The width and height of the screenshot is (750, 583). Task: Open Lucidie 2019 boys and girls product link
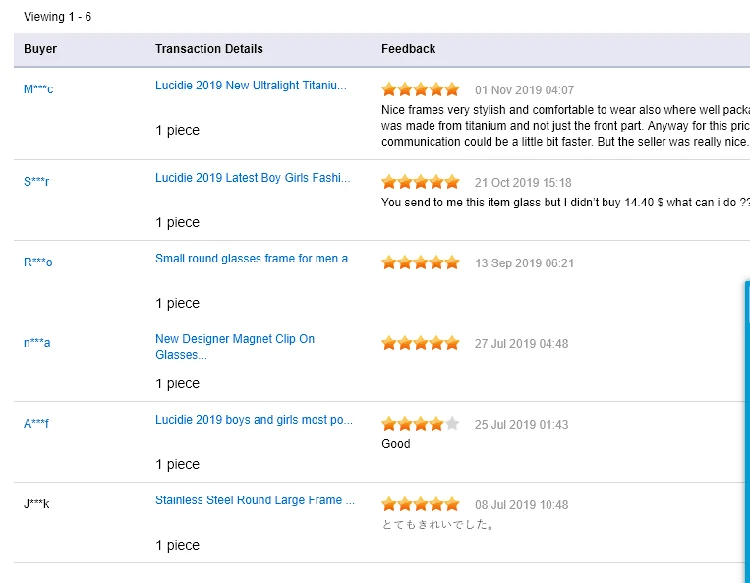(x=254, y=420)
